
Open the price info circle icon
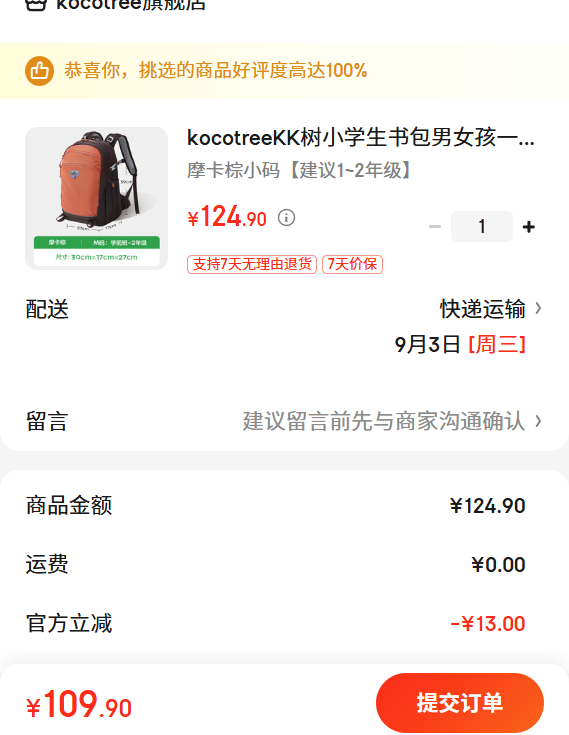coord(286,218)
